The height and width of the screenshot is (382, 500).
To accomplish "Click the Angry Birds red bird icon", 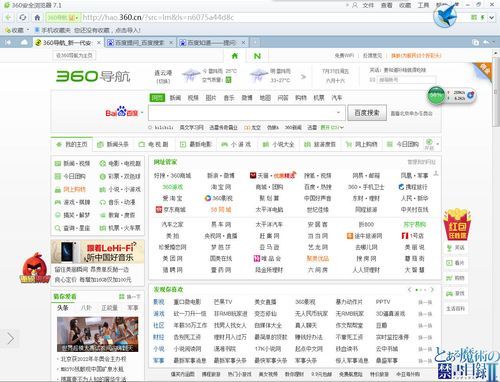I will click(35, 268).
